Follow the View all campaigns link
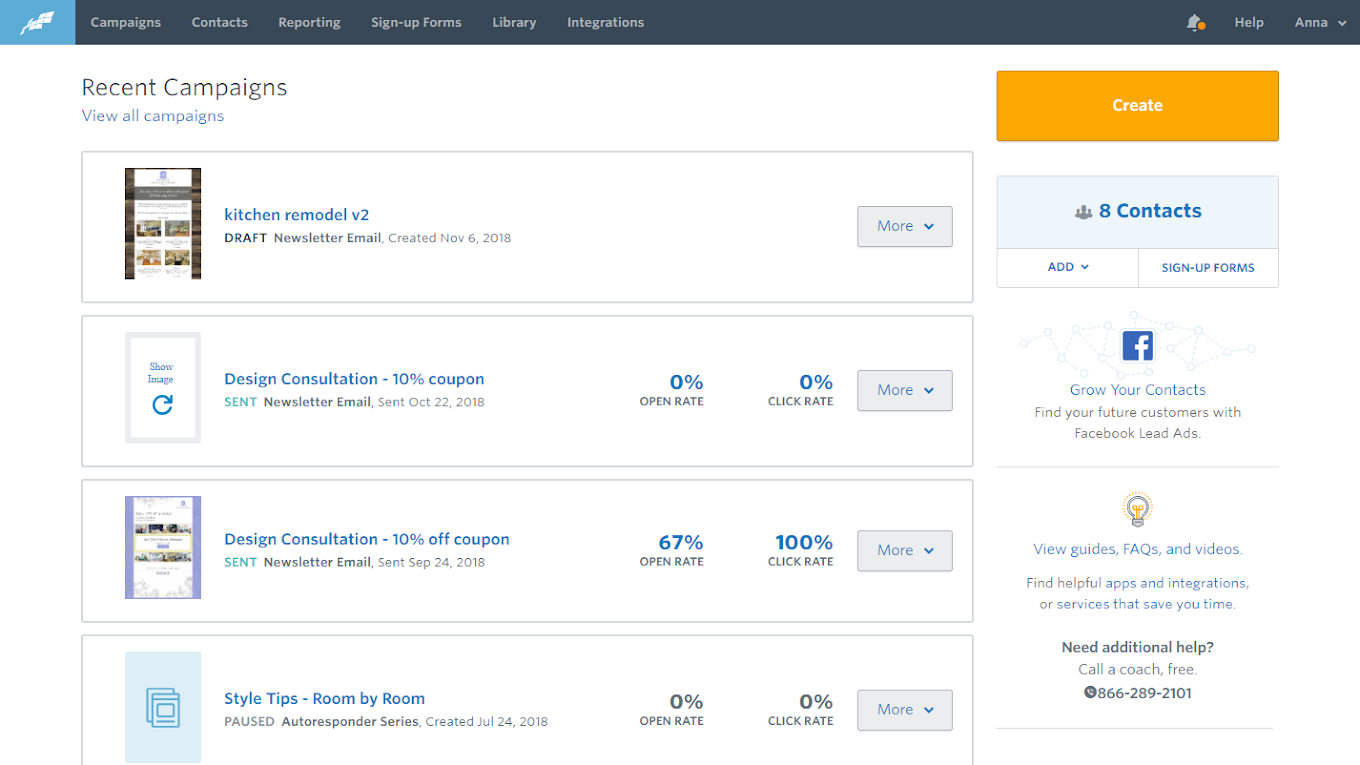This screenshot has width=1360, height=765. pos(153,116)
